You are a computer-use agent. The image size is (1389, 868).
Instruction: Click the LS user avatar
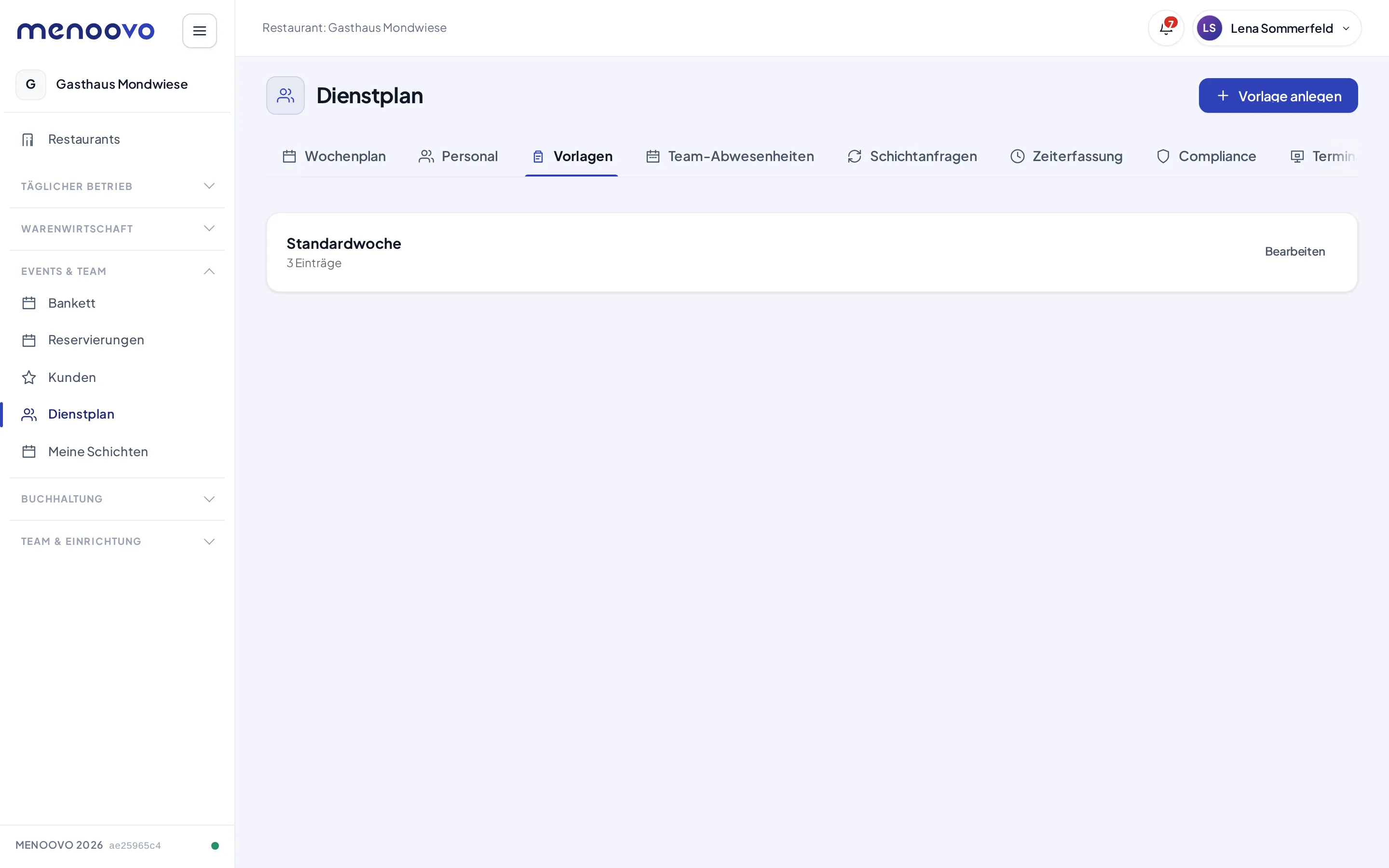pyautogui.click(x=1209, y=28)
